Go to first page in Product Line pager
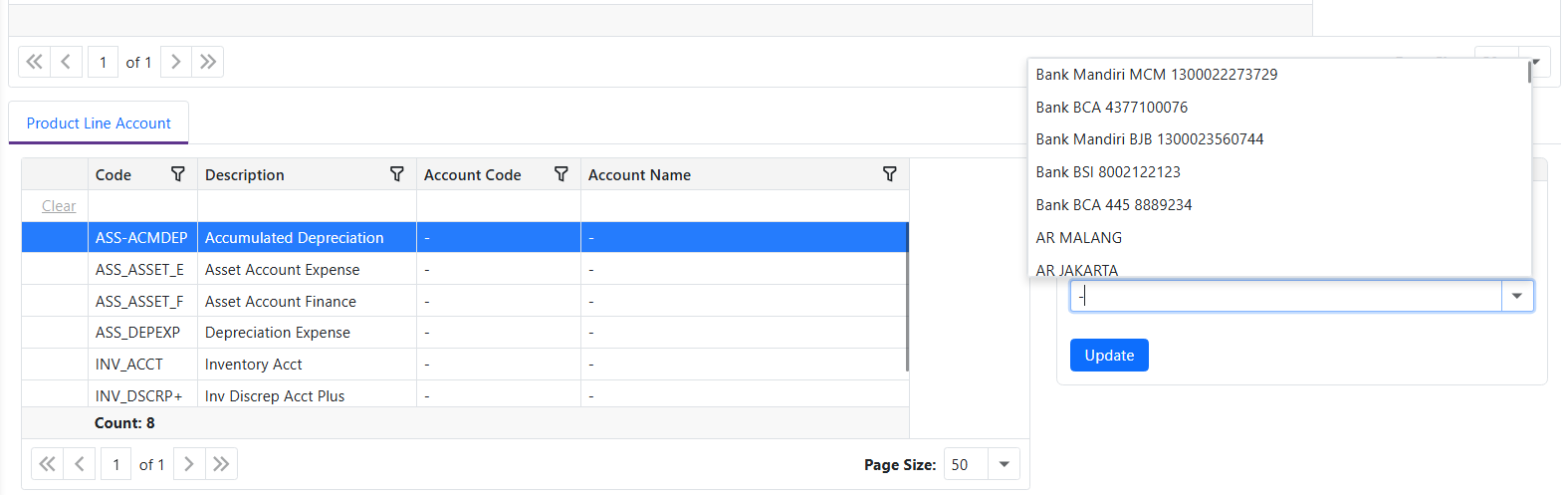 click(x=47, y=464)
